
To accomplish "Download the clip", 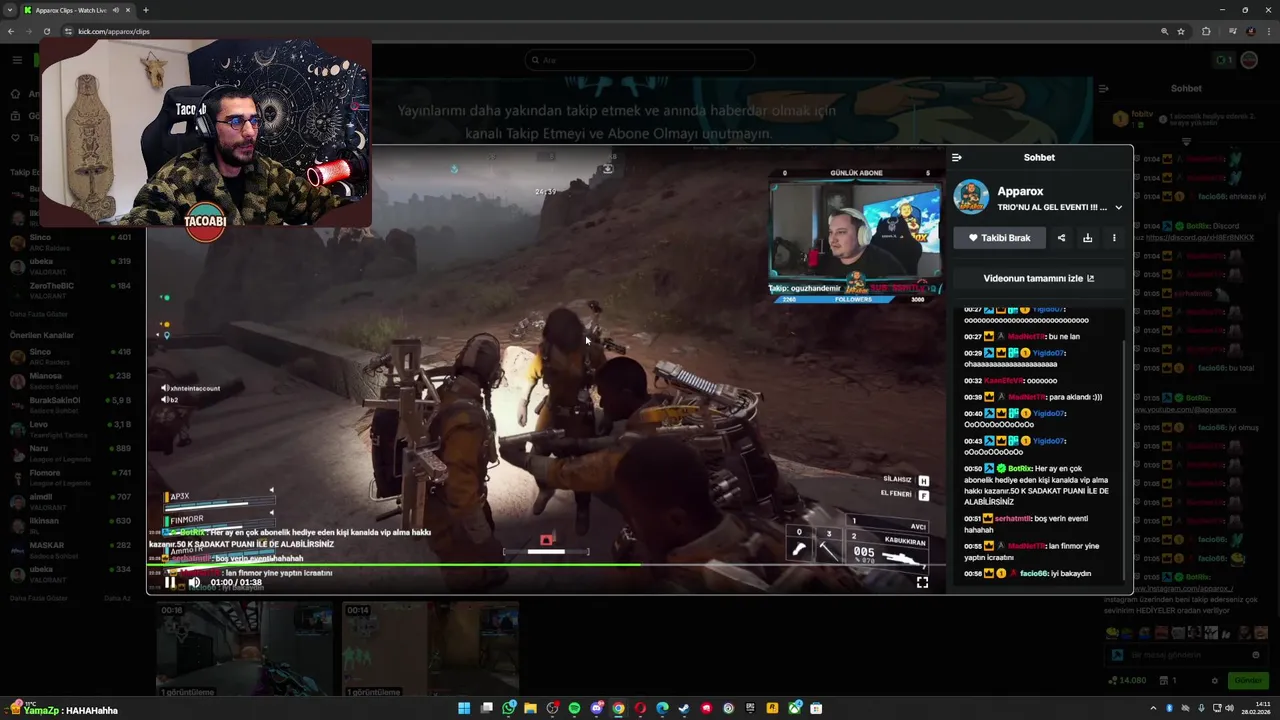I will click(1087, 238).
